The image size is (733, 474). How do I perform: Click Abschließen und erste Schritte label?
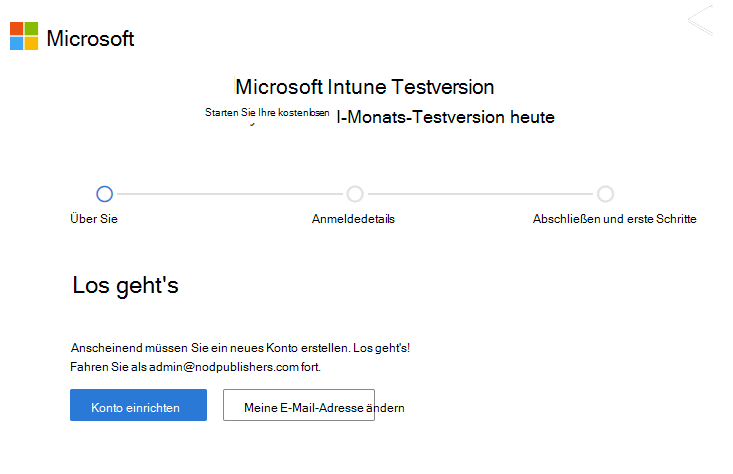(614, 219)
